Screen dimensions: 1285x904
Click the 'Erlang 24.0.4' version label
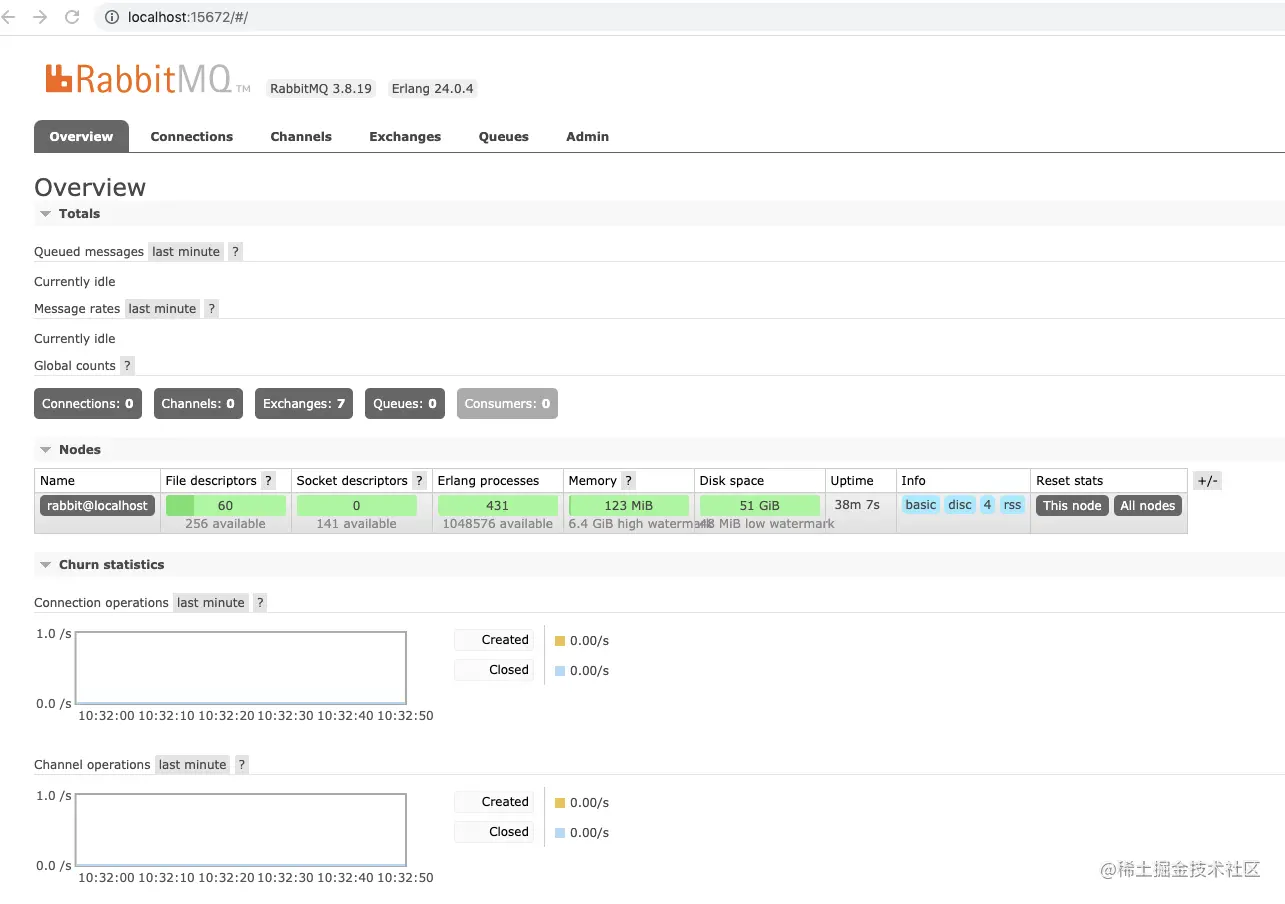pyautogui.click(x=433, y=89)
